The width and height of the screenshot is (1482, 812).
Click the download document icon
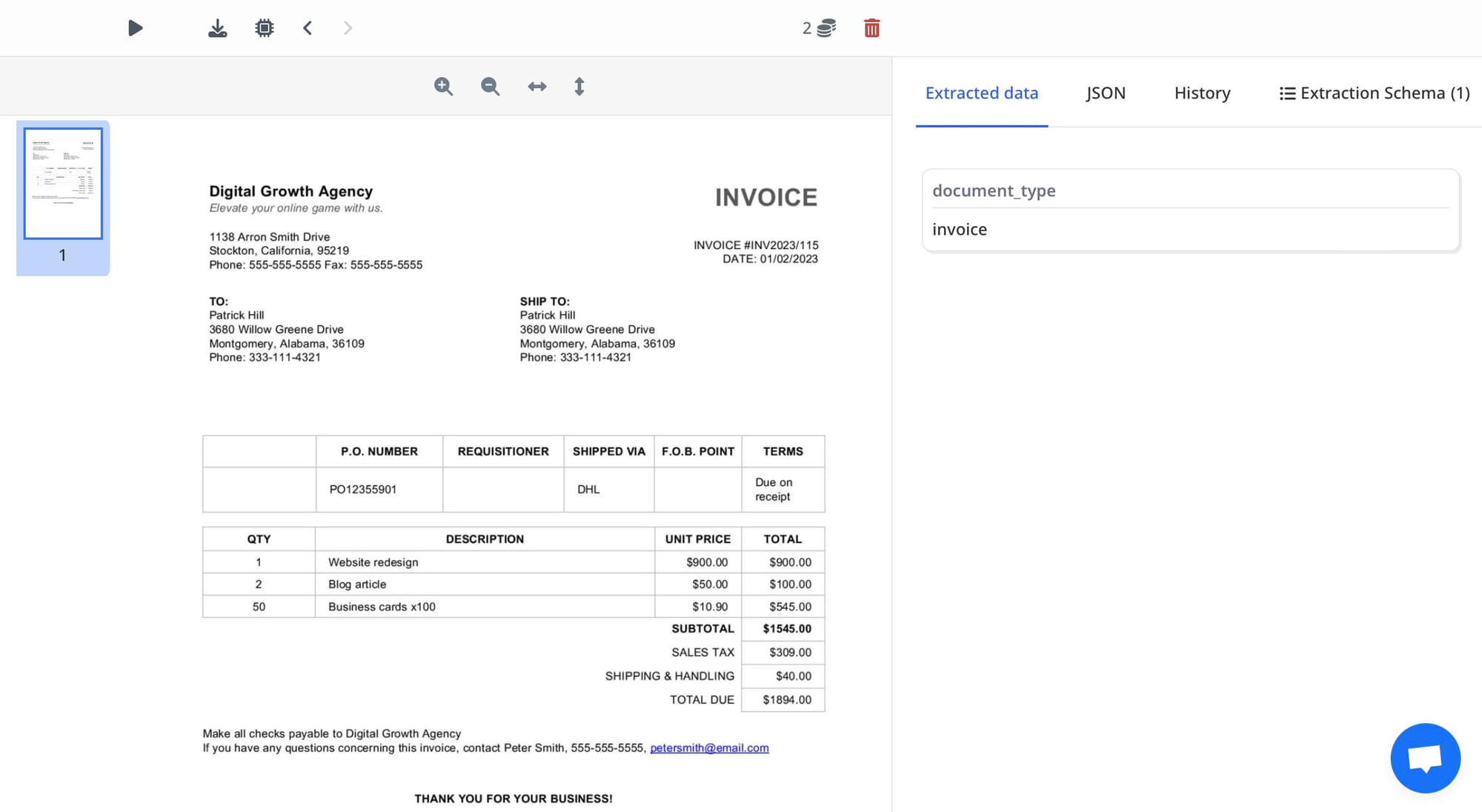coord(217,28)
